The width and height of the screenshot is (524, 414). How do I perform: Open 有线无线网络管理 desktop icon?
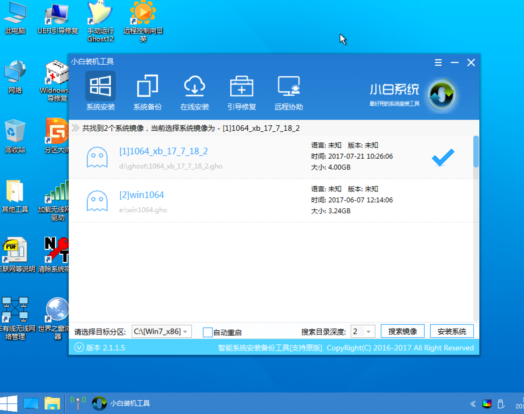coord(17,318)
